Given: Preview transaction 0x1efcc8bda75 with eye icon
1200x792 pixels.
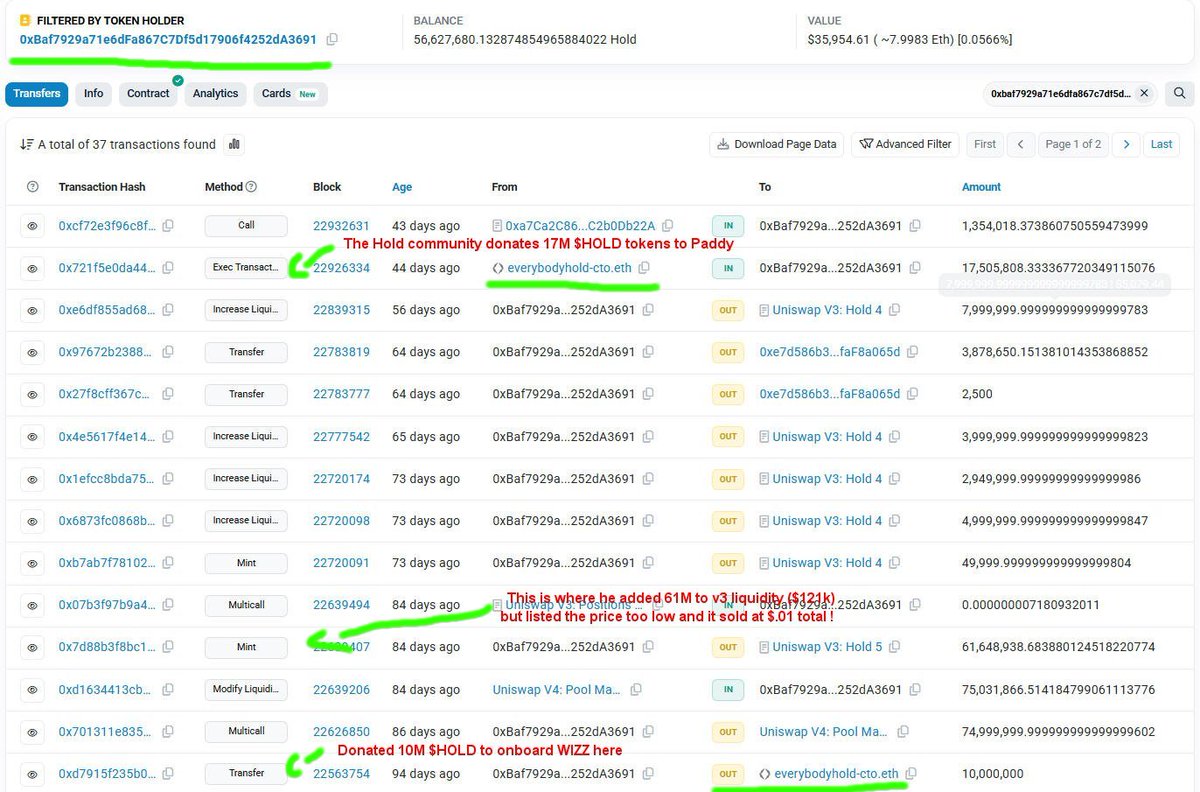Looking at the screenshot, I should (x=32, y=479).
